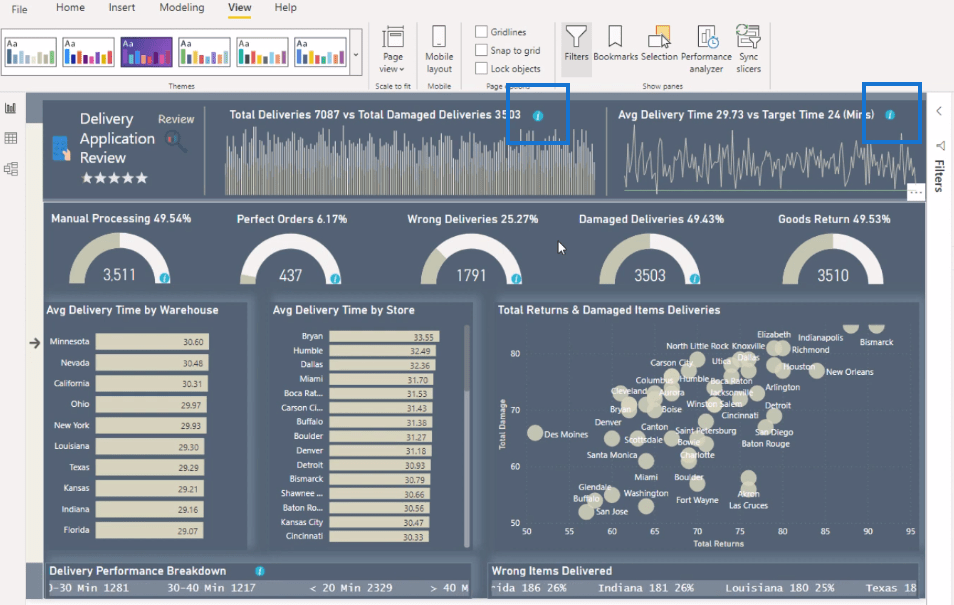Viewport: 954px width, 605px height.
Task: Click 'Louisiana 180 25%' ticker text
Action: tap(779, 588)
